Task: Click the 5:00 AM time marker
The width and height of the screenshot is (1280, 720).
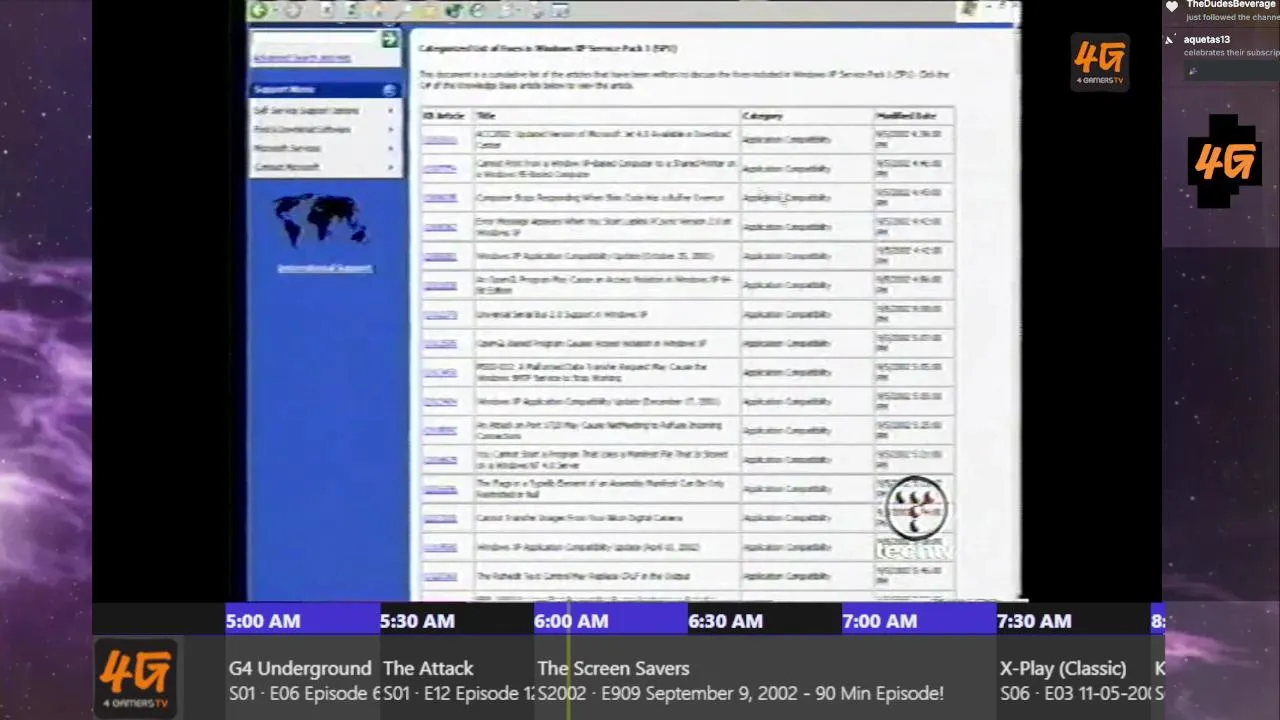Action: pos(263,621)
